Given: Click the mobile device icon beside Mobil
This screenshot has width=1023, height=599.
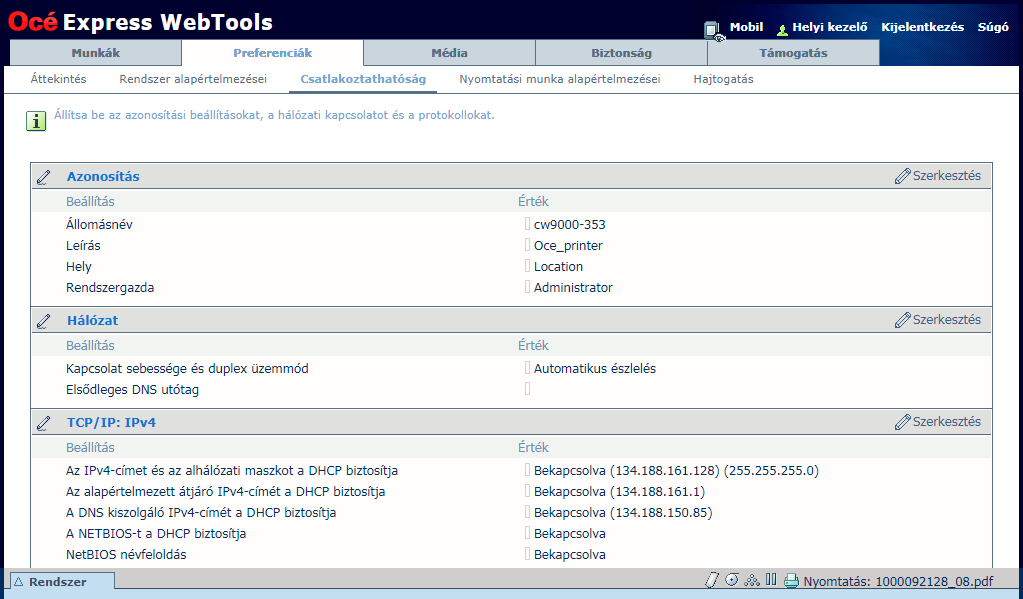Looking at the screenshot, I should click(x=714, y=31).
